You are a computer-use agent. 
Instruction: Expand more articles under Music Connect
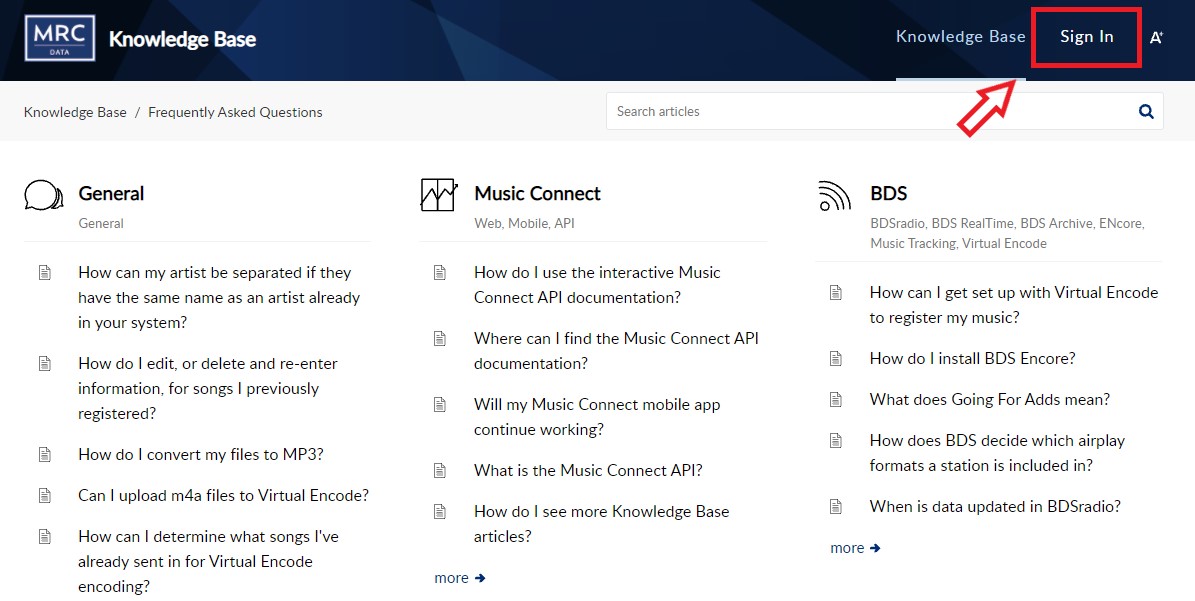[x=460, y=578]
